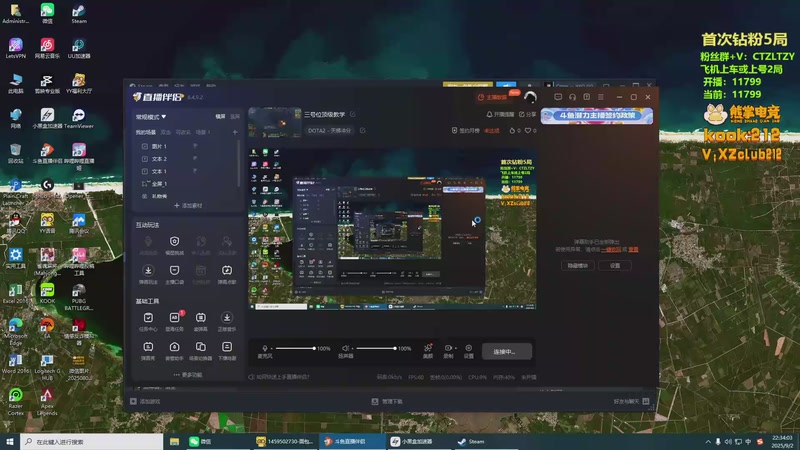This screenshot has height=450, width=800.
Task: Select the 全屏_1 source row
Action: pos(186,184)
